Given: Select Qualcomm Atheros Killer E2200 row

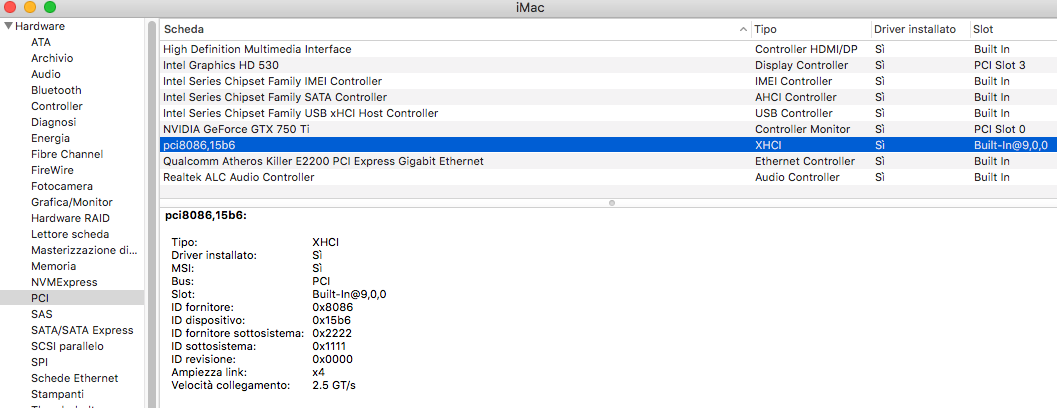Looking at the screenshot, I should pos(608,161).
